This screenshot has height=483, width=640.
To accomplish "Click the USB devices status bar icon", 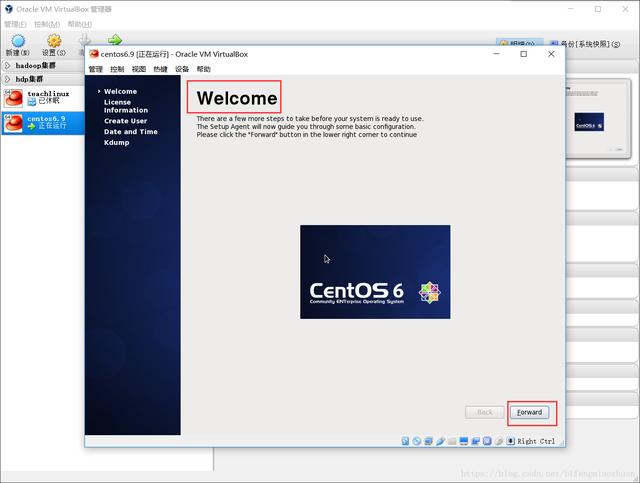I will [440, 441].
